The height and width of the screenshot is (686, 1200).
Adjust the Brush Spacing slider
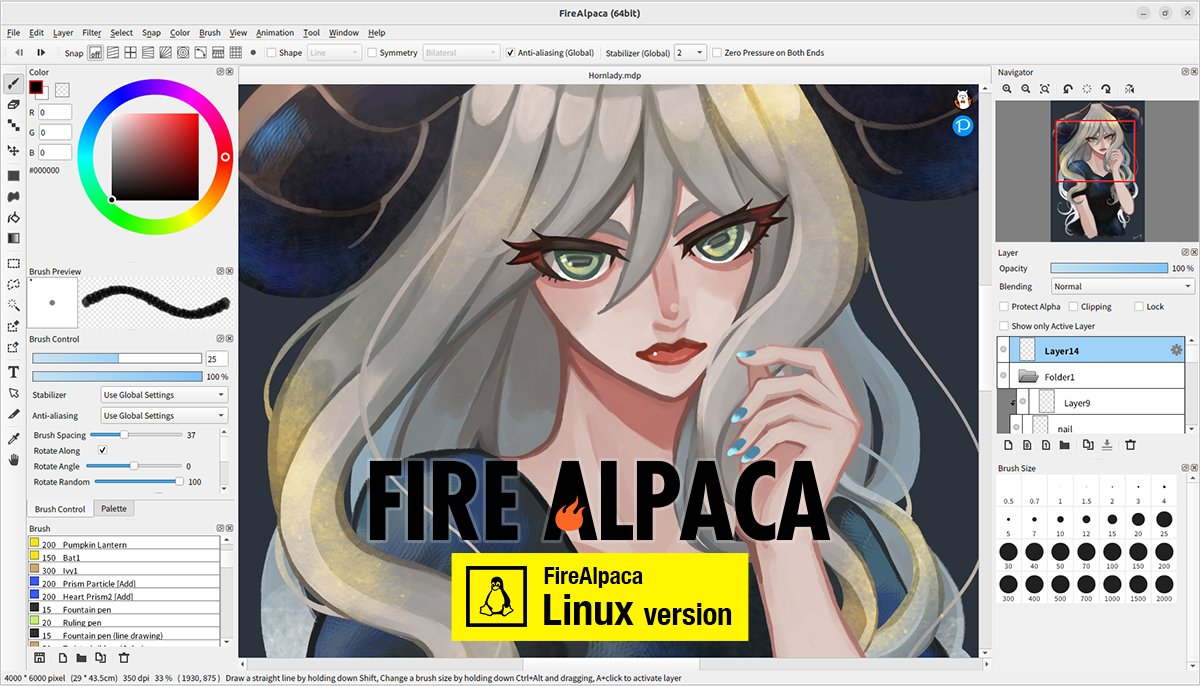pyautogui.click(x=135, y=435)
